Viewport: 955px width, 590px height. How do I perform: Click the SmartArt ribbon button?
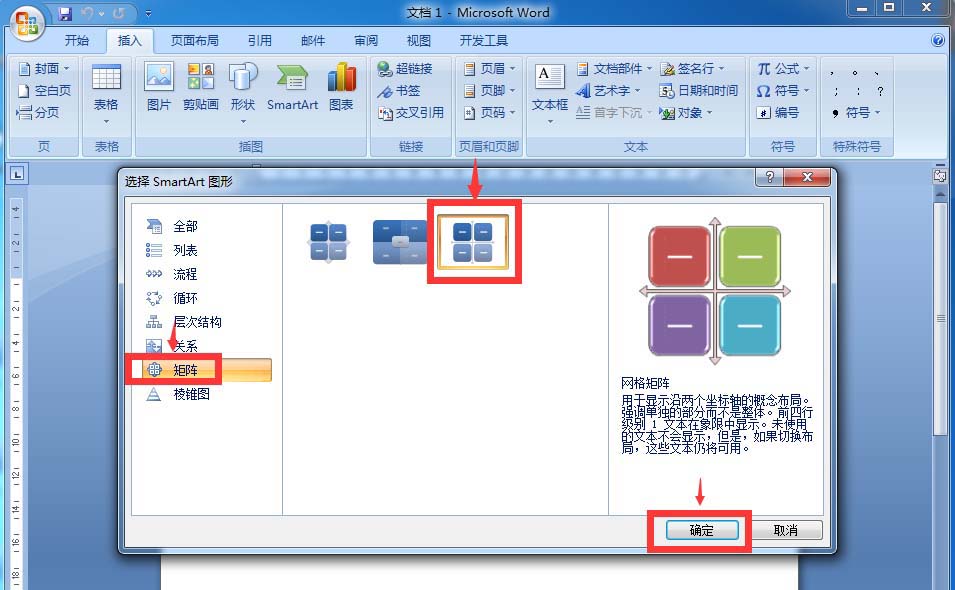click(x=292, y=87)
